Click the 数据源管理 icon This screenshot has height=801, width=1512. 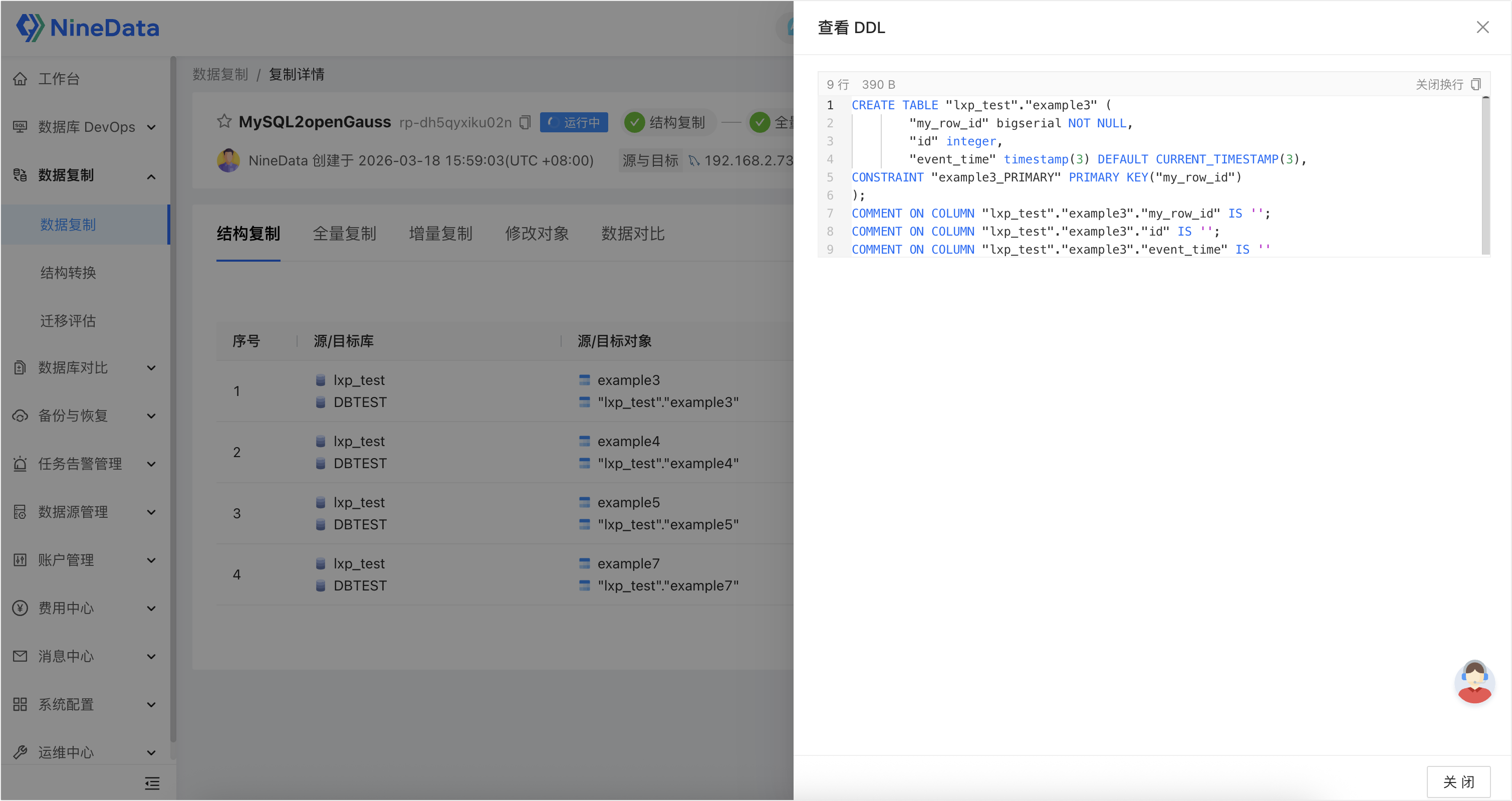[20, 512]
